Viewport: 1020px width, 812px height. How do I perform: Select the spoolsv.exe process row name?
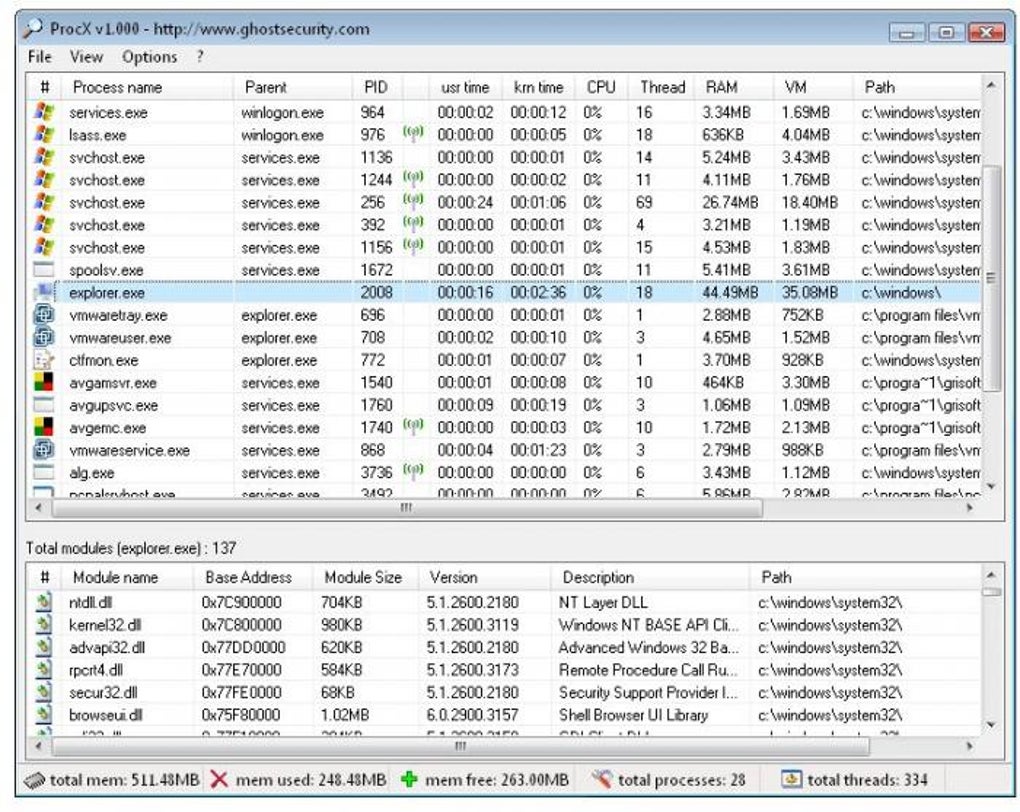(x=106, y=270)
